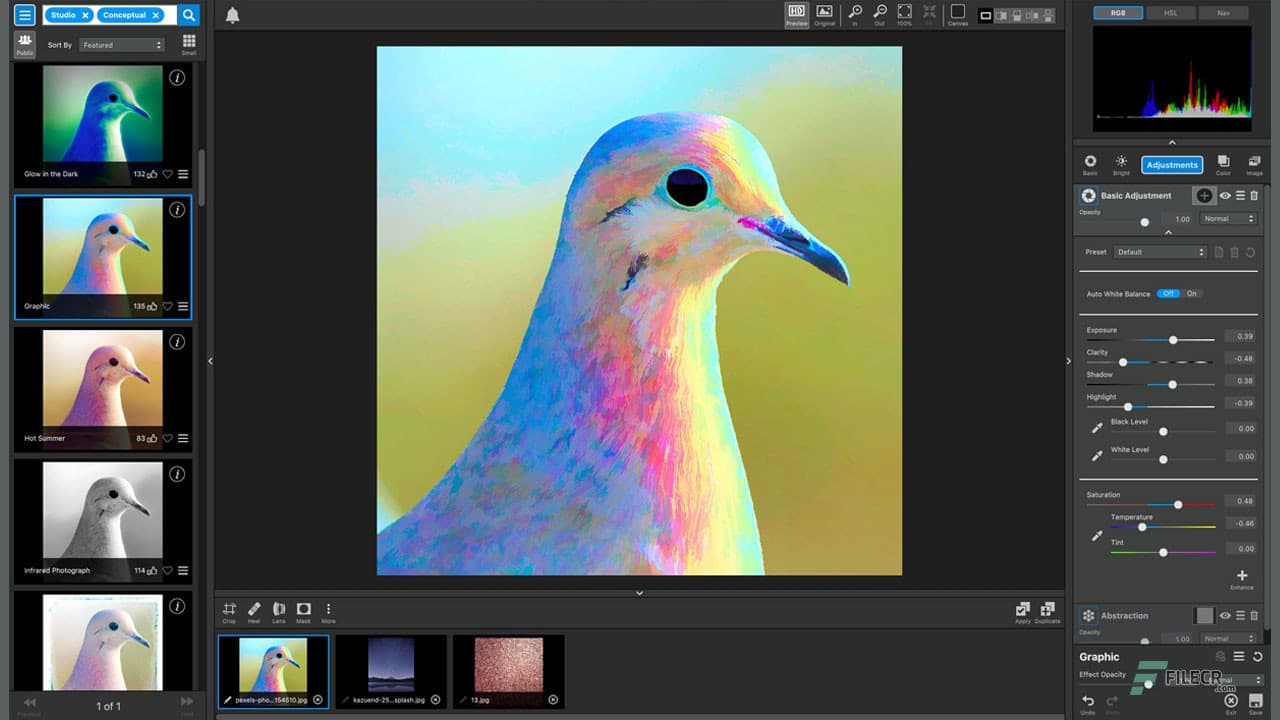Image resolution: width=1280 pixels, height=720 pixels.
Task: Select the Heal tool
Action: tap(254, 610)
